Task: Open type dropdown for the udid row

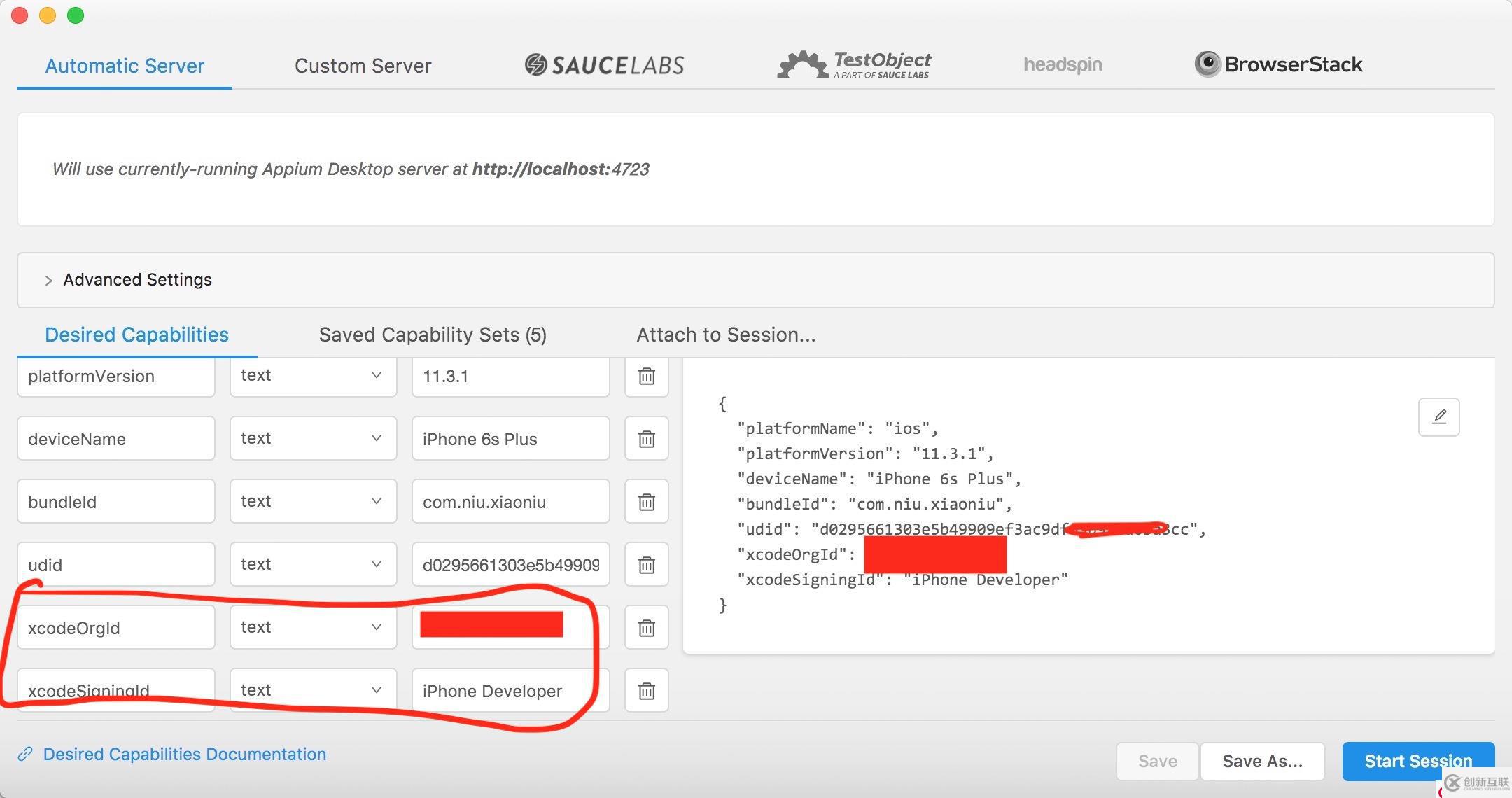Action: [x=313, y=564]
